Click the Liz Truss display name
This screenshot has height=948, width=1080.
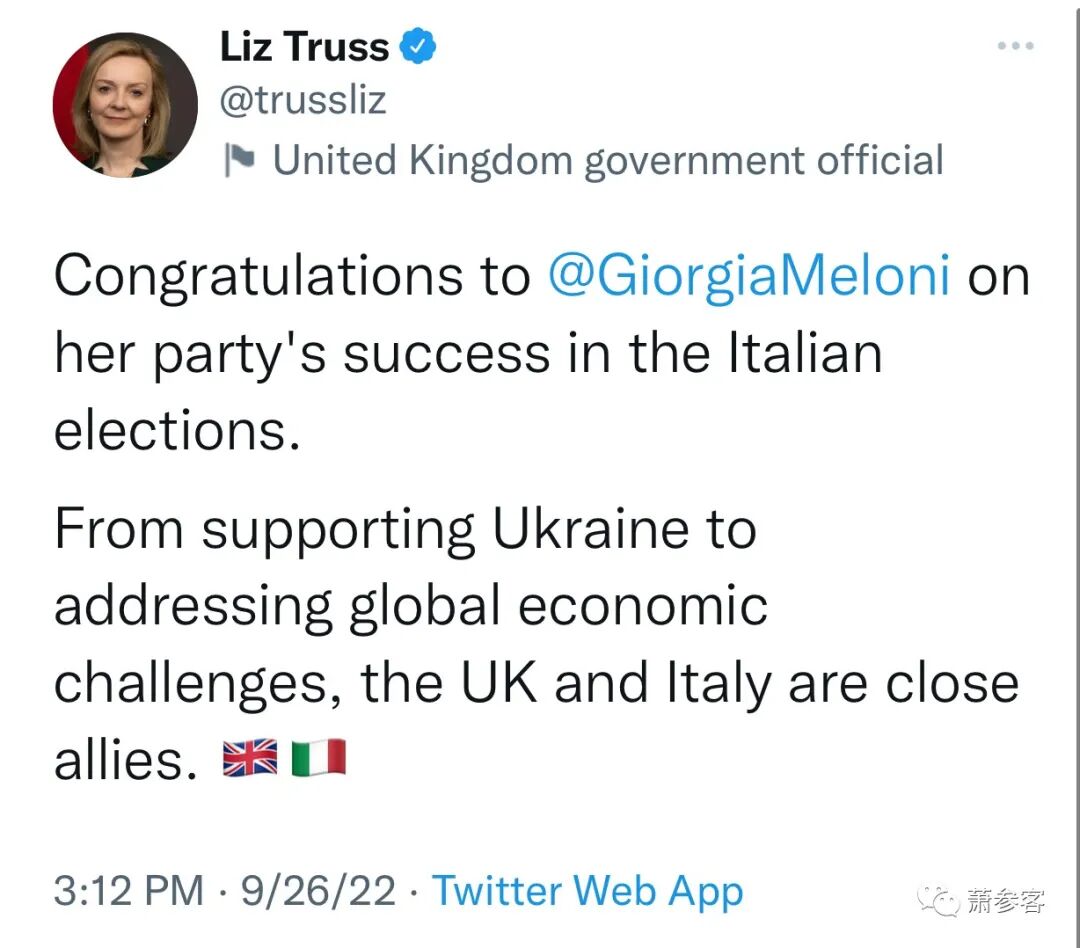pyautogui.click(x=304, y=47)
